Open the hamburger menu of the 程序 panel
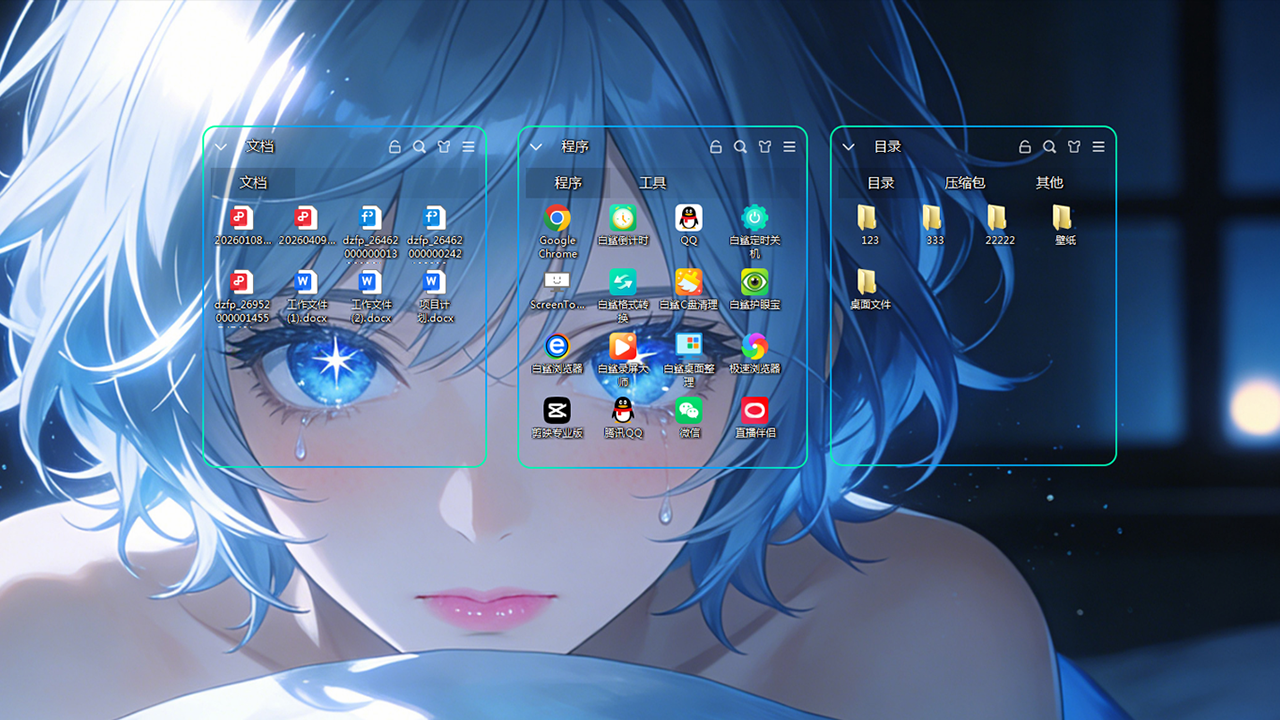This screenshot has width=1280, height=720. (x=790, y=146)
